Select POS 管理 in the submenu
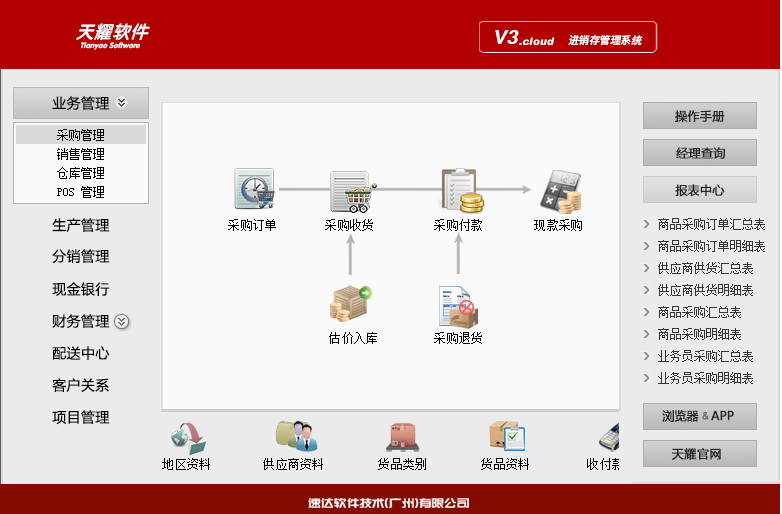 coord(81,192)
